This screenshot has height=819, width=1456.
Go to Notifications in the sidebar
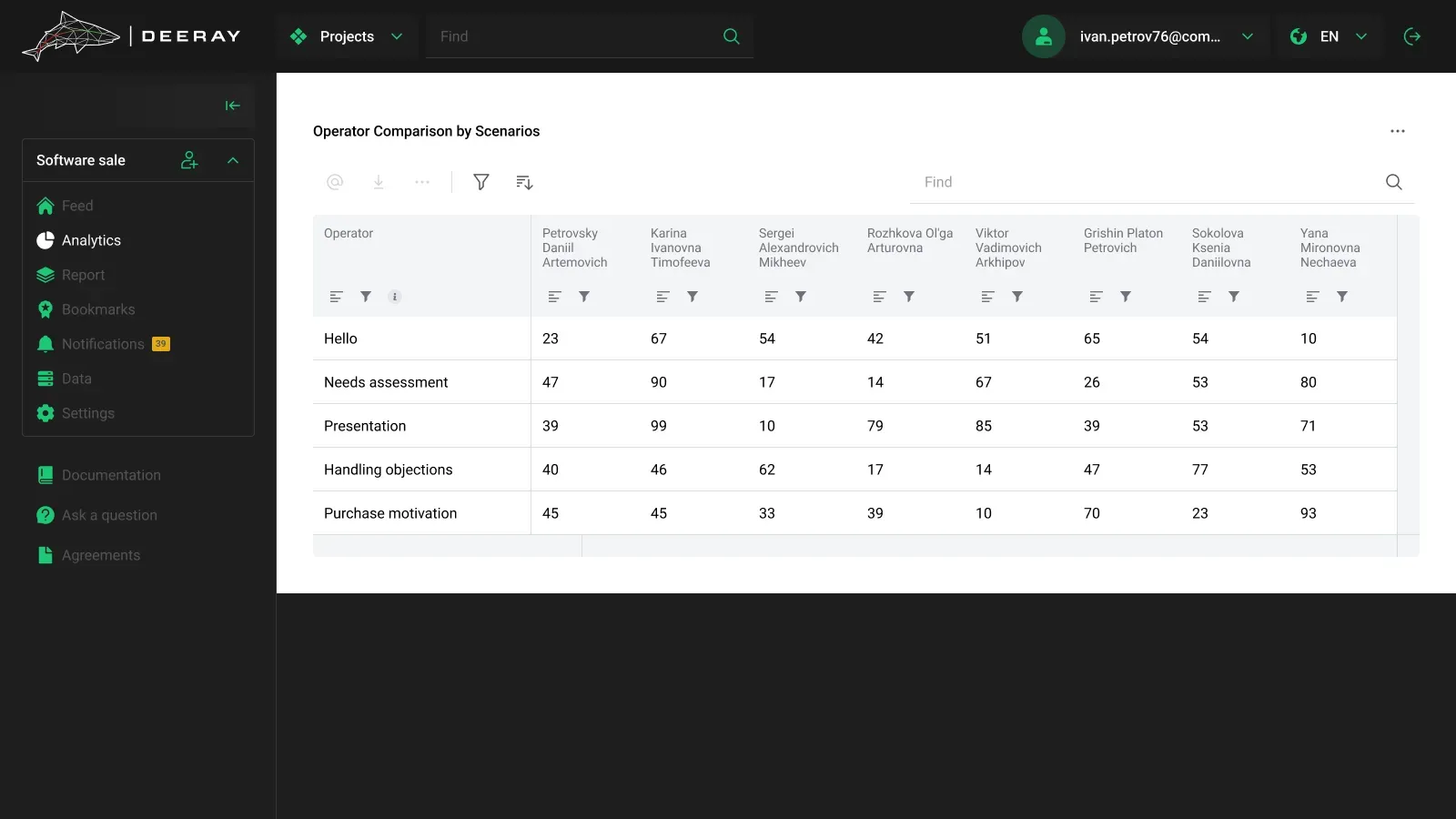pyautogui.click(x=103, y=344)
